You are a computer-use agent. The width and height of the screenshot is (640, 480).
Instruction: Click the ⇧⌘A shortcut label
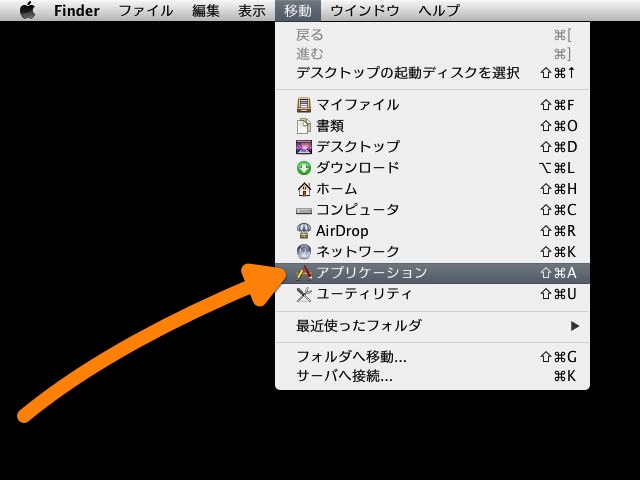pos(558,273)
